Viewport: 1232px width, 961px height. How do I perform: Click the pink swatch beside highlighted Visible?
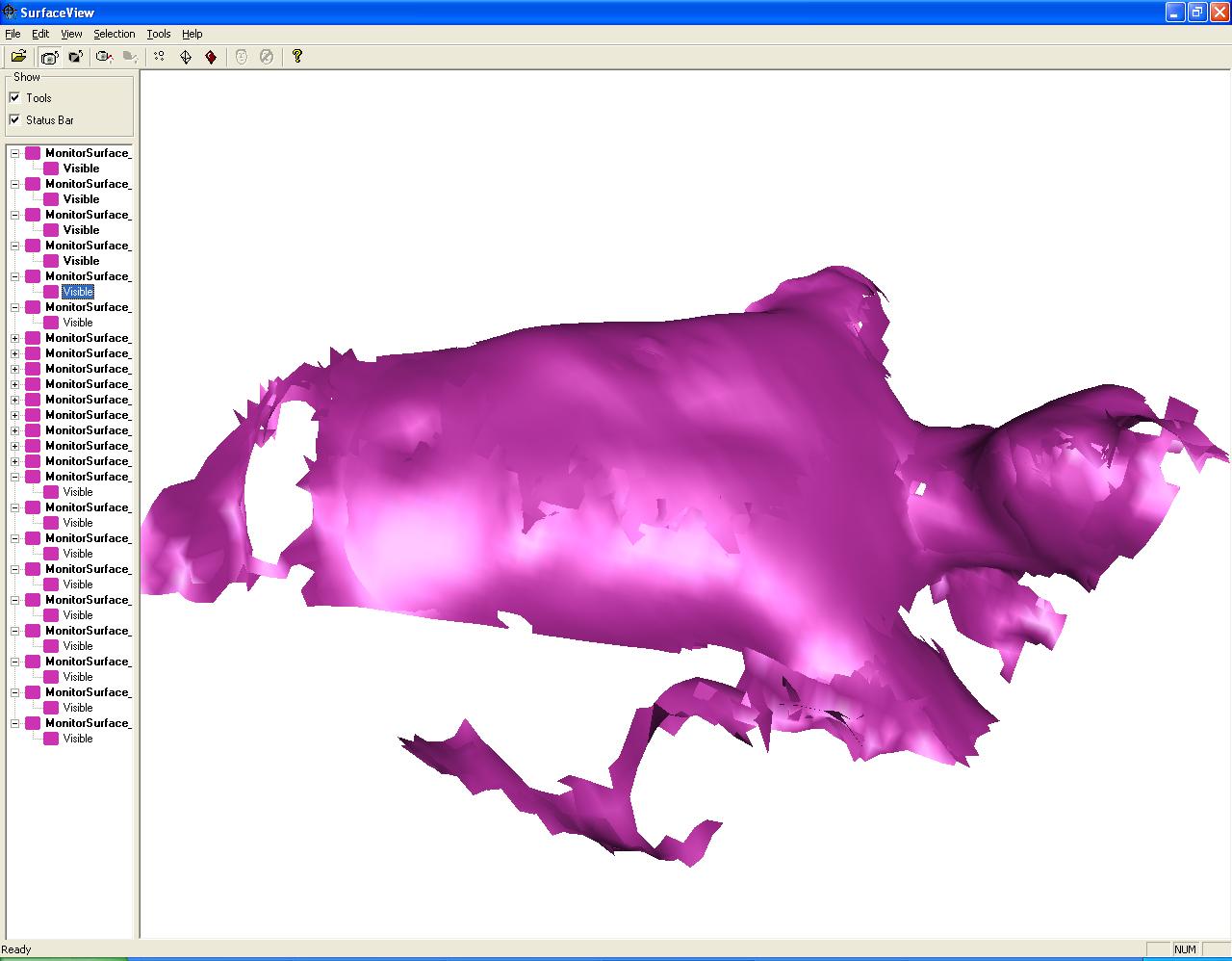[51, 292]
